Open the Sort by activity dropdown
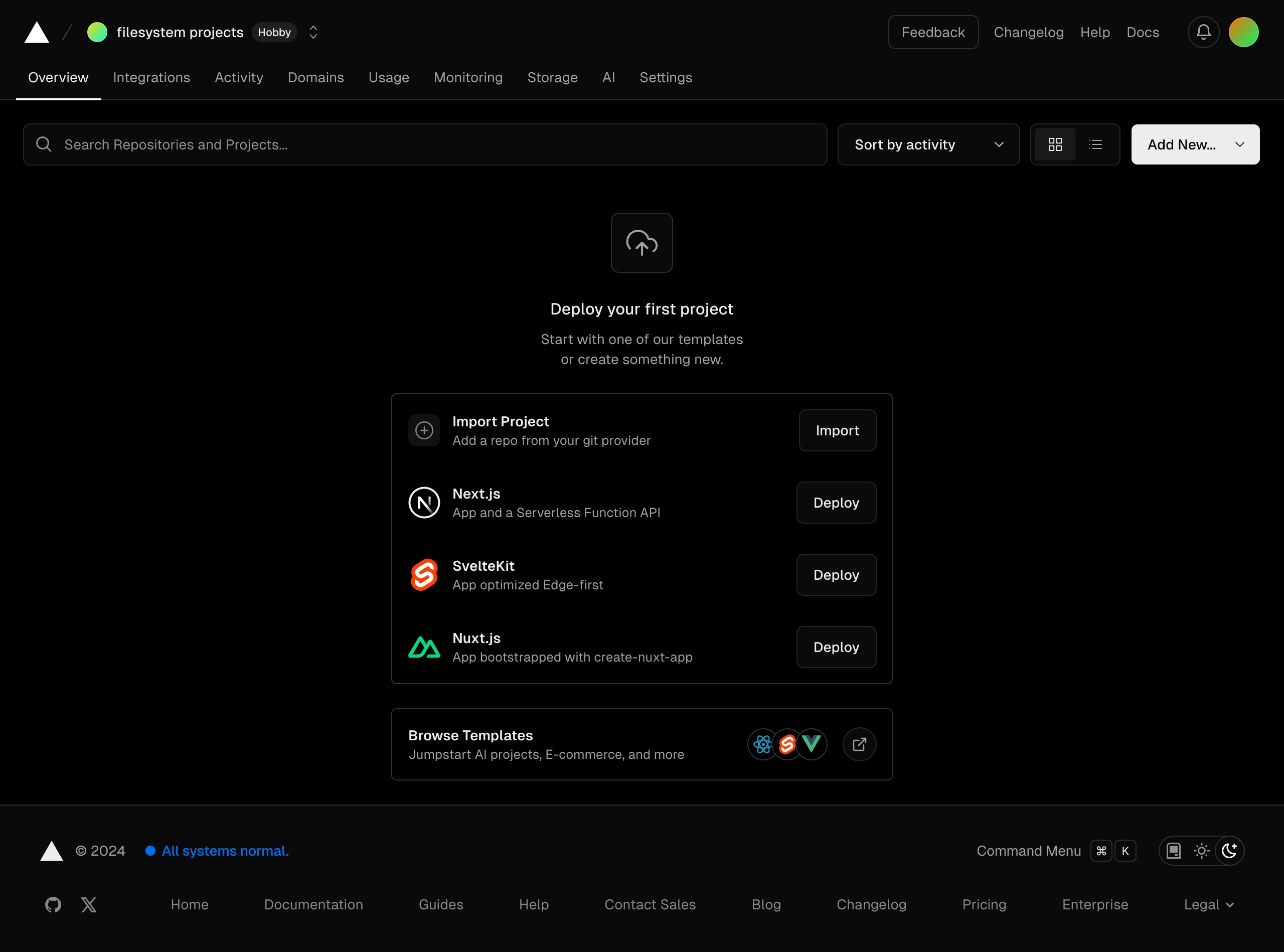The width and height of the screenshot is (1284, 952). pos(928,144)
